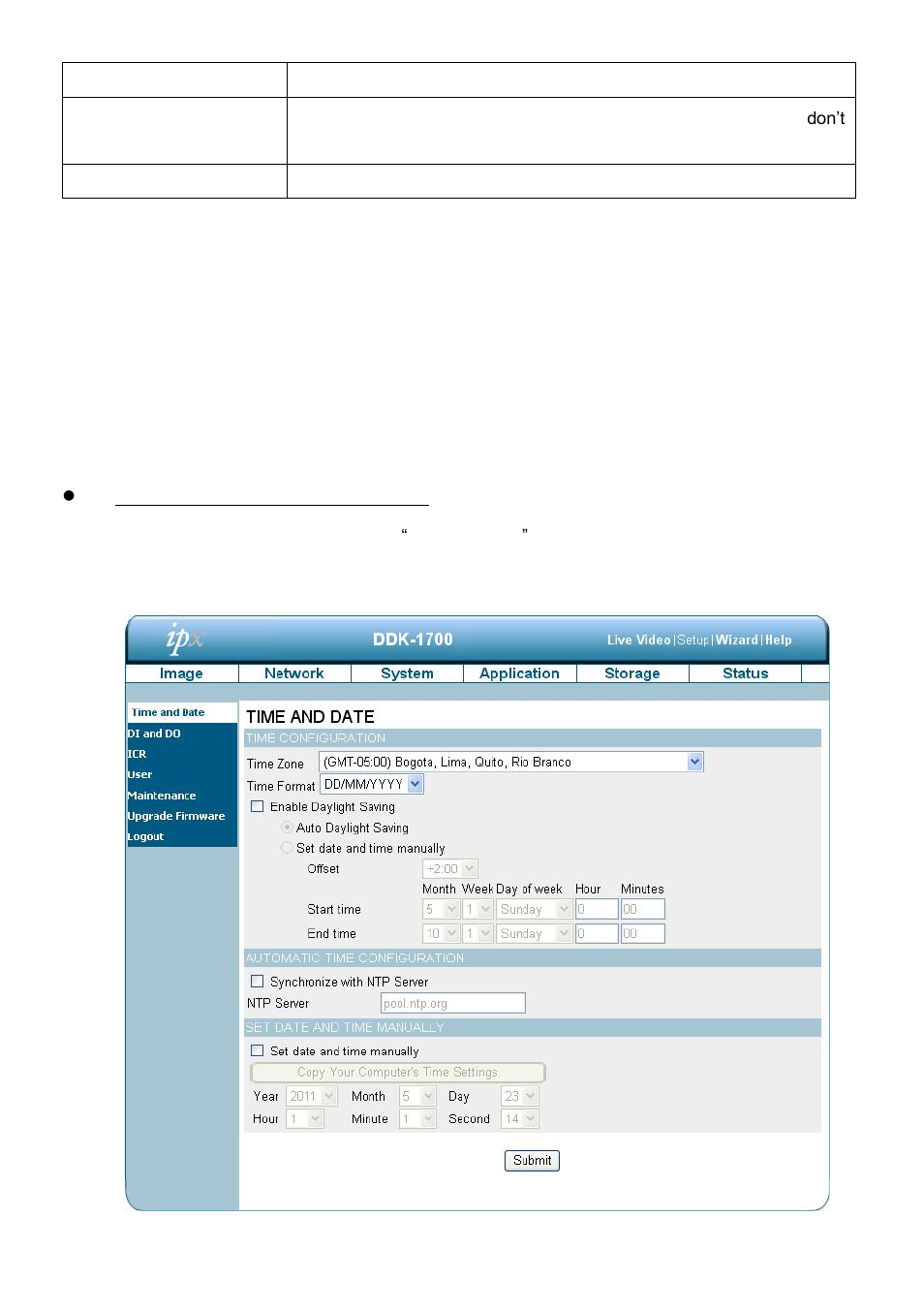Open User sidebar item
924x1312 pixels.
tap(139, 774)
